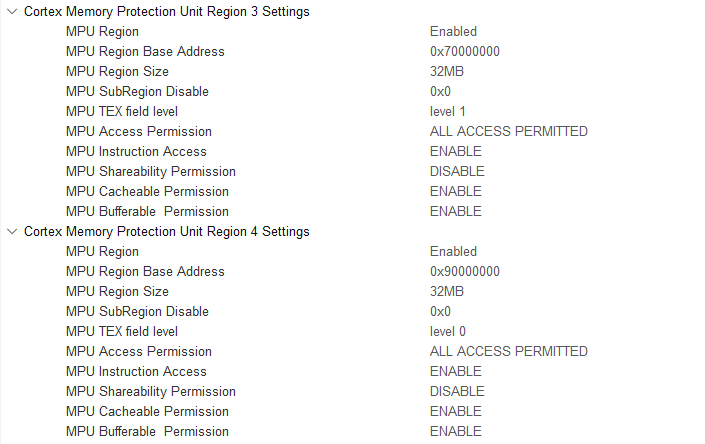The width and height of the screenshot is (705, 444).
Task: Collapse the Region 4 Settings section
Action: [x=11, y=232]
